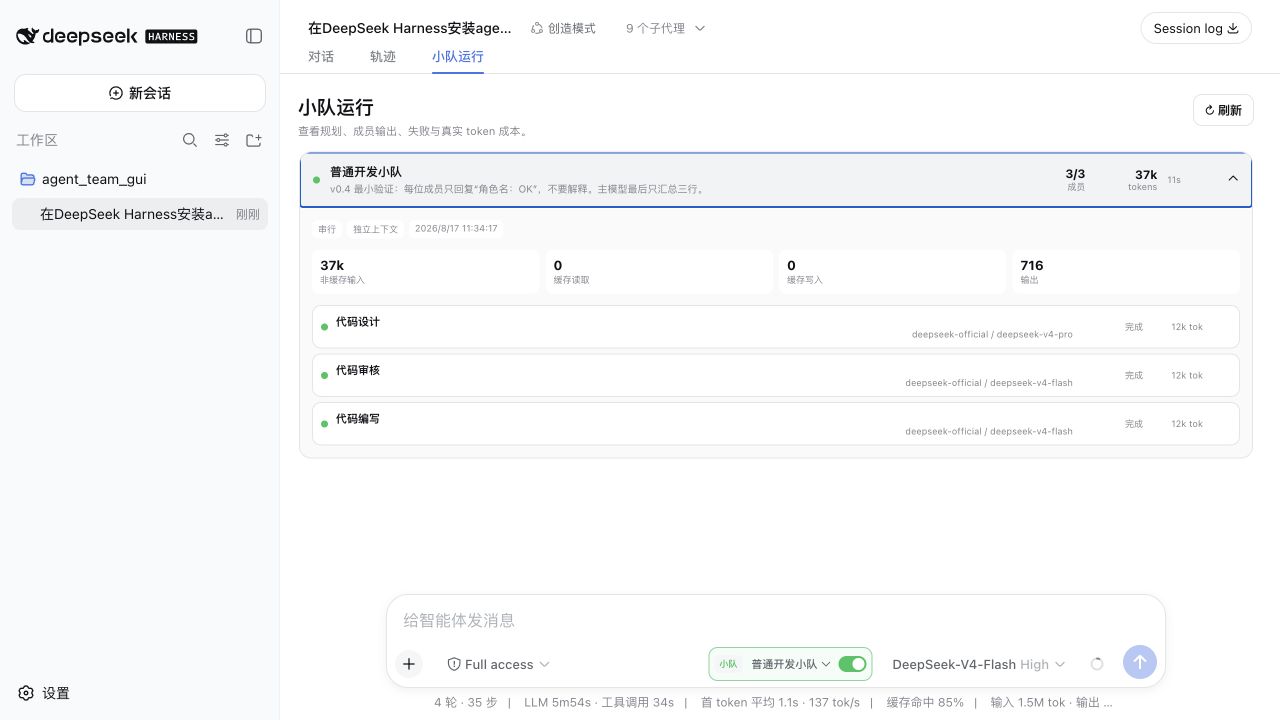Expand the 9 个子代理 dropdown
The width and height of the screenshot is (1280, 720).
(665, 28)
